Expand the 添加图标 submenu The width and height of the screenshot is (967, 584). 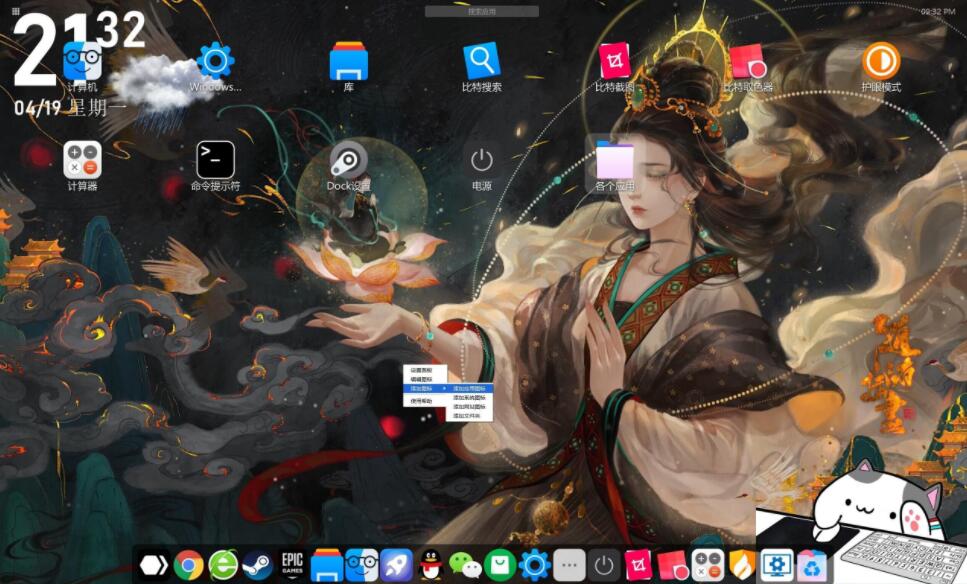pos(420,388)
